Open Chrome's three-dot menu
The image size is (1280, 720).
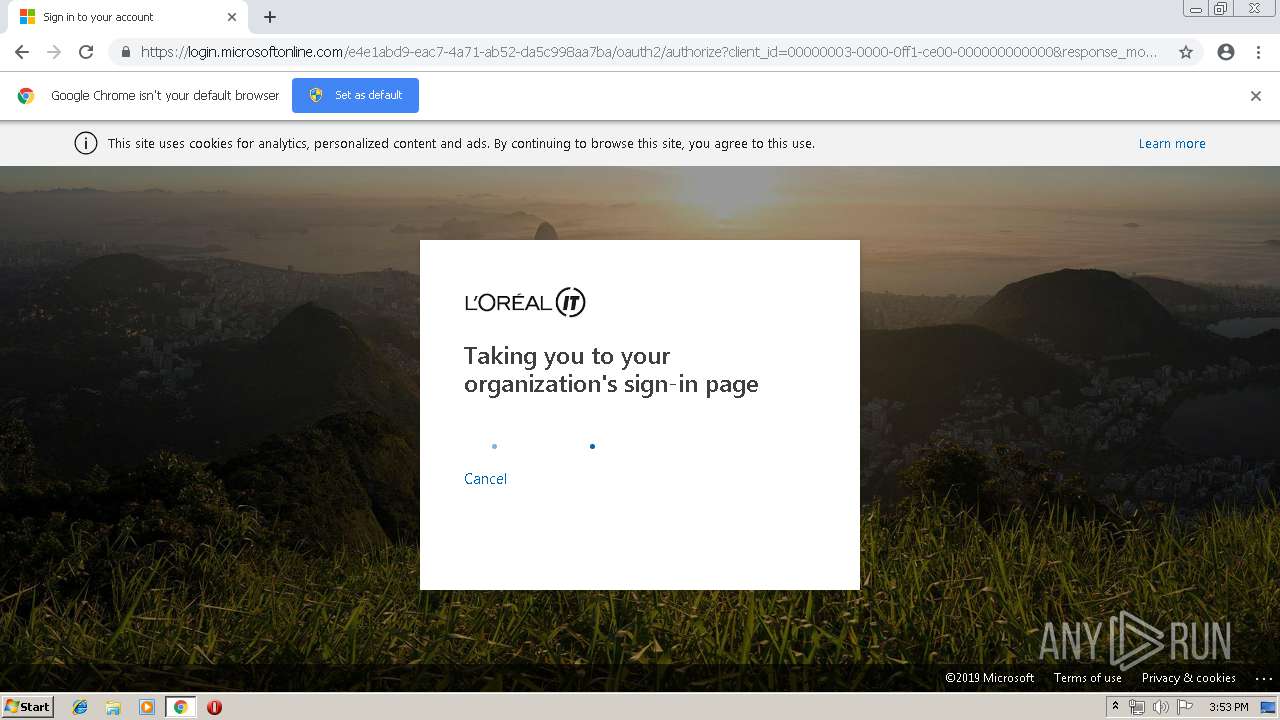[1258, 52]
